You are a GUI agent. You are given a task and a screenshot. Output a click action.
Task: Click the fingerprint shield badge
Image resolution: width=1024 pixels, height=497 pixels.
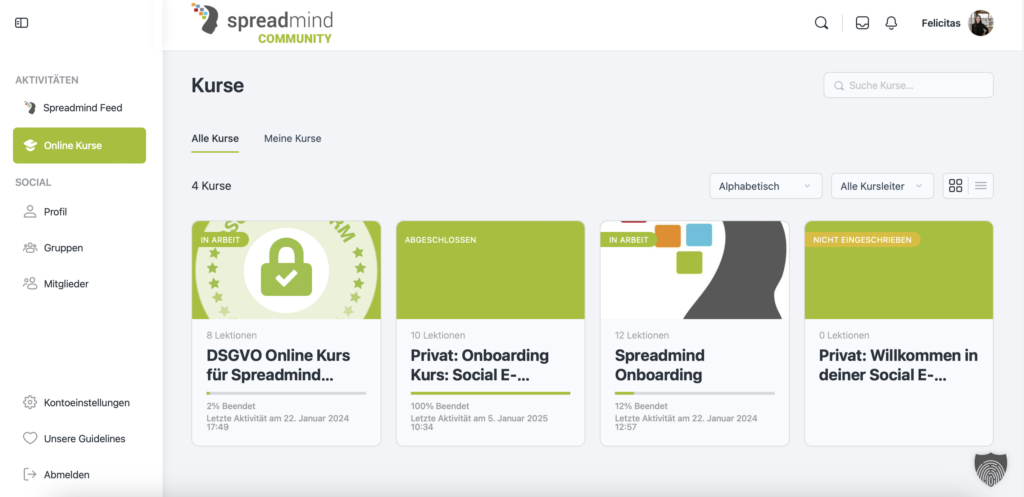coord(990,469)
